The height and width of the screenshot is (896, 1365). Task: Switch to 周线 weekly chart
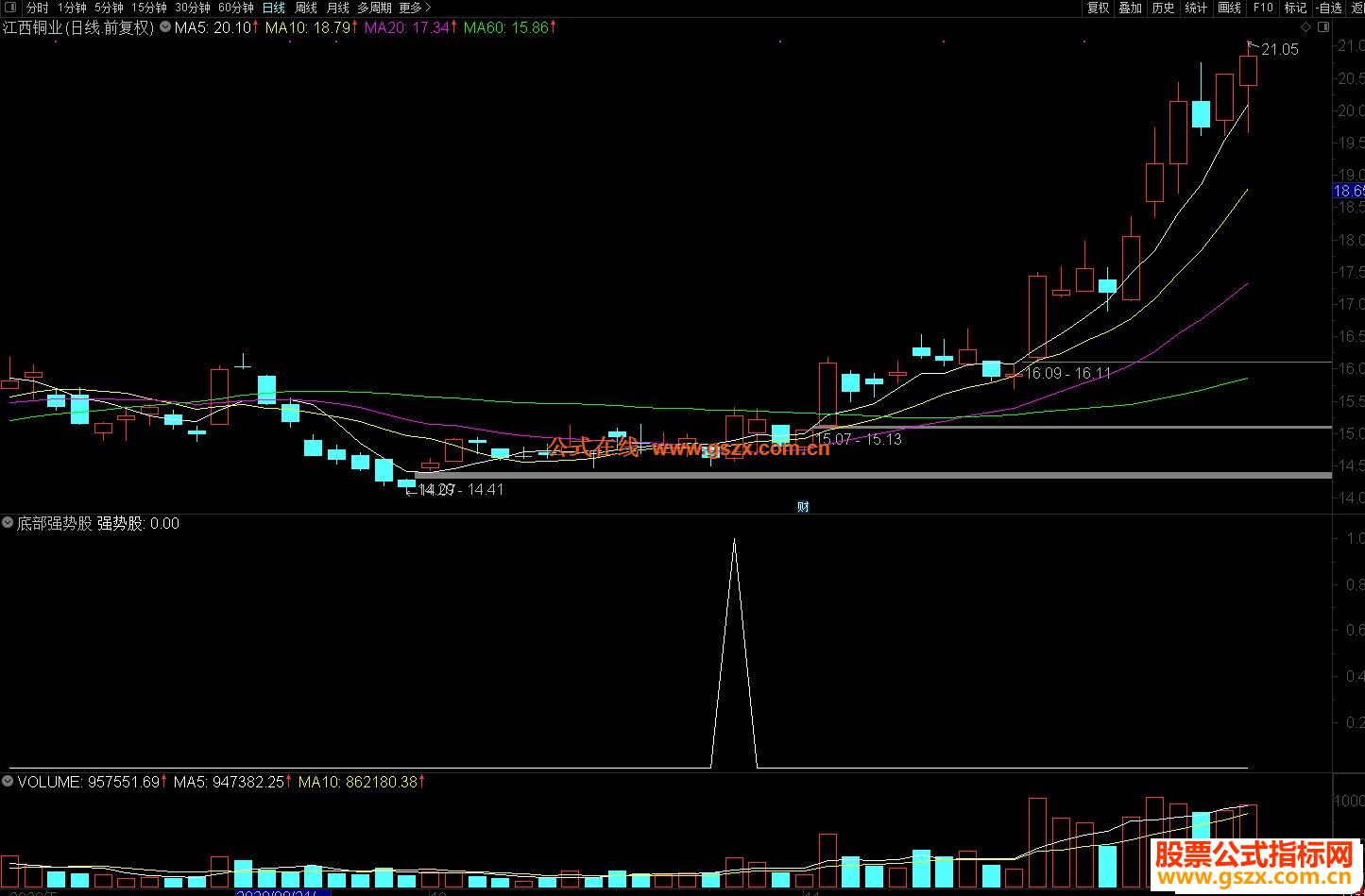pyautogui.click(x=306, y=8)
